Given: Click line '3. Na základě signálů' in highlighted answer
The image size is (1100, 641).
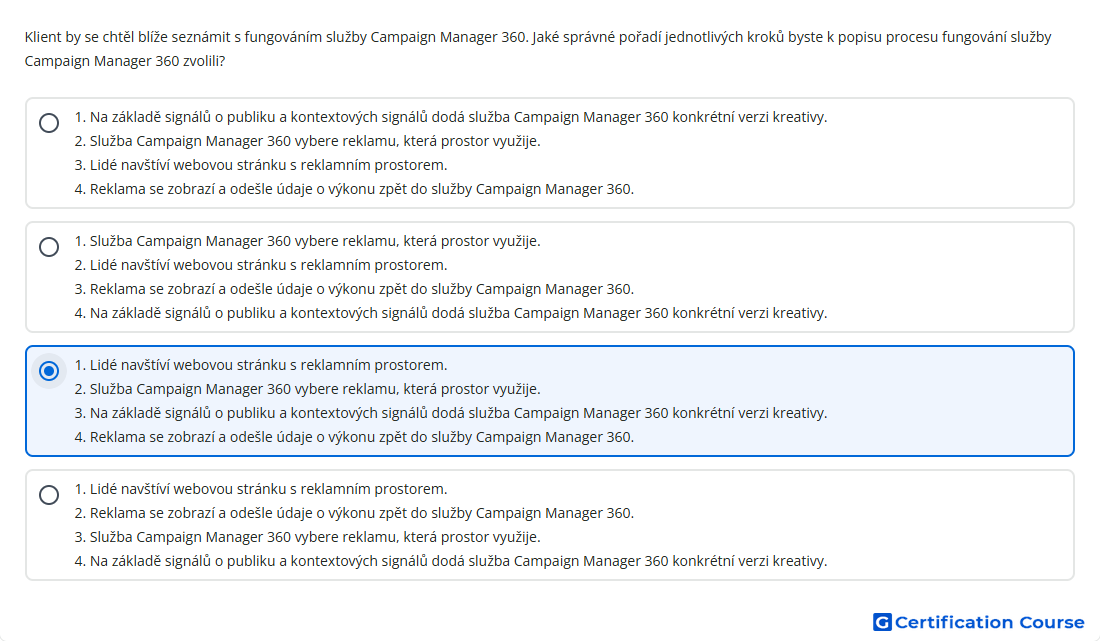Looking at the screenshot, I should (451, 413).
